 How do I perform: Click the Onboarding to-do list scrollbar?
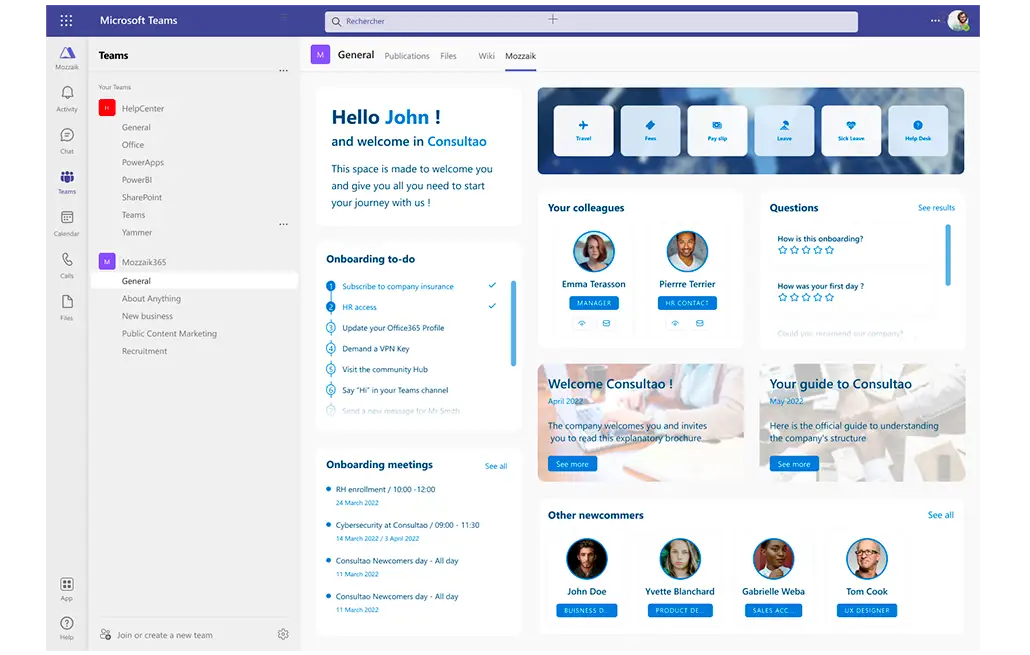513,323
